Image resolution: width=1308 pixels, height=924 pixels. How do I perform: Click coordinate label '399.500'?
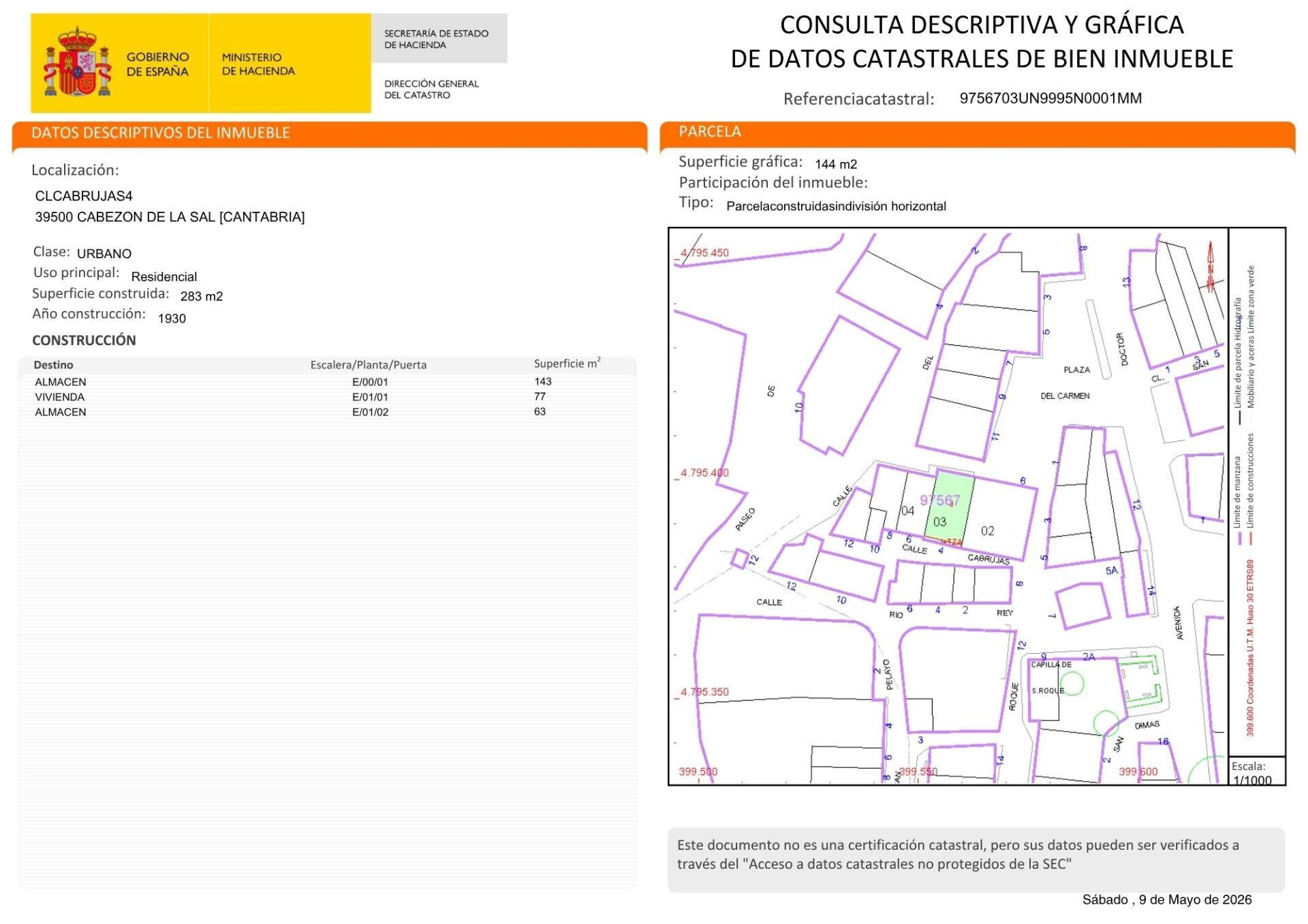[x=698, y=771]
